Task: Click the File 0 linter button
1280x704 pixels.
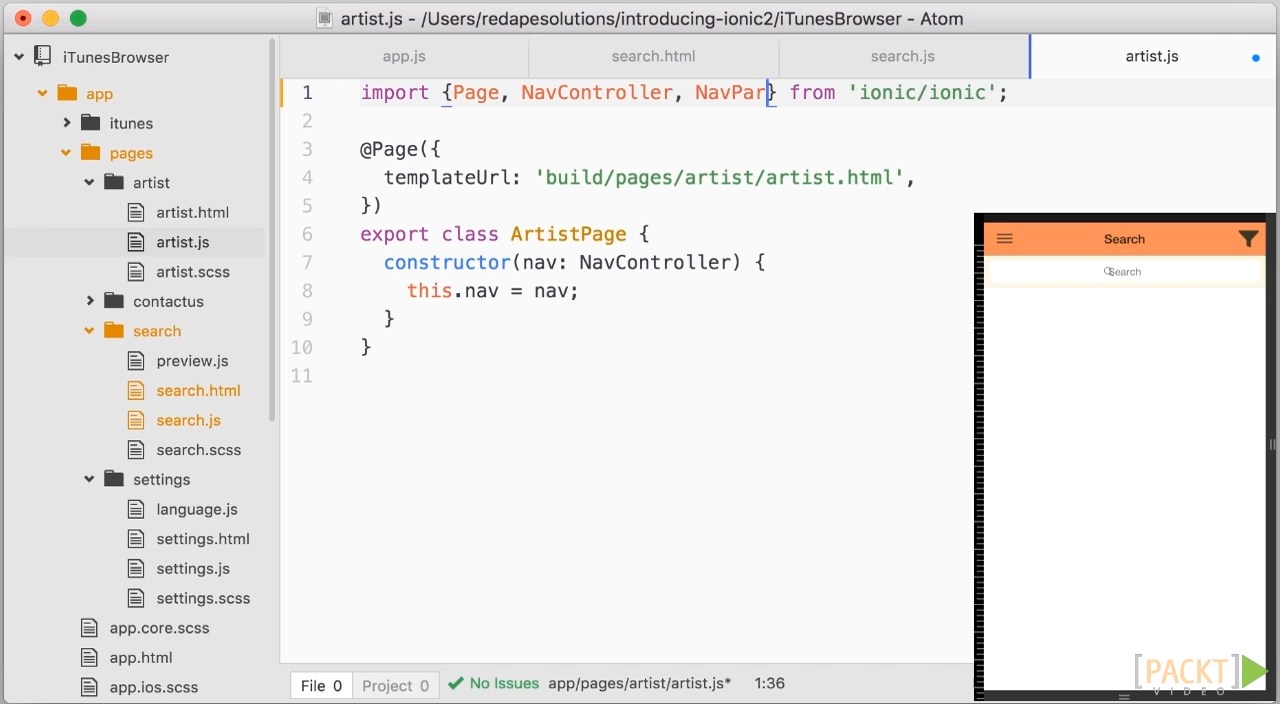Action: tap(321, 685)
